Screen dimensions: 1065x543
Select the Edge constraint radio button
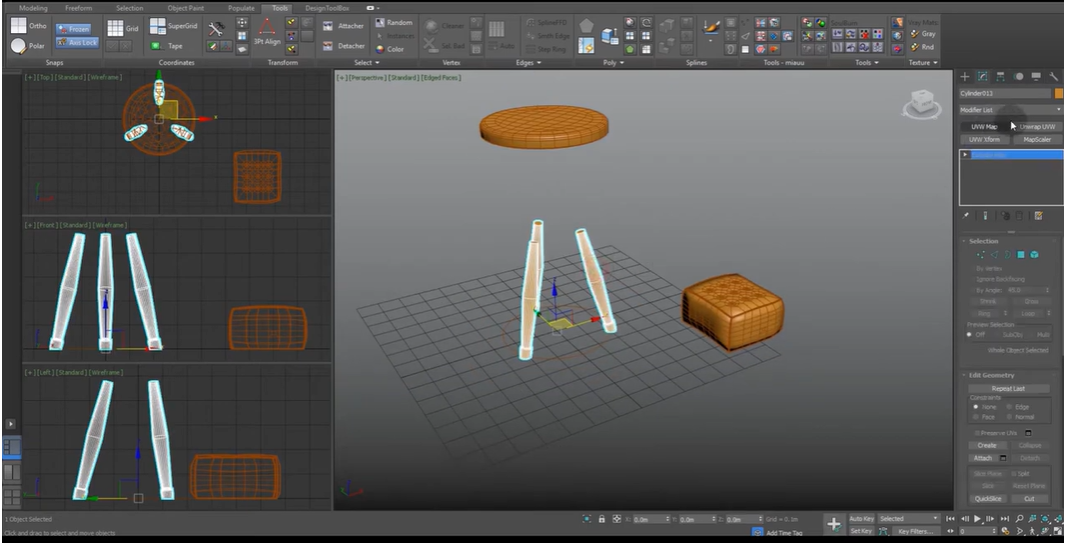1010,407
